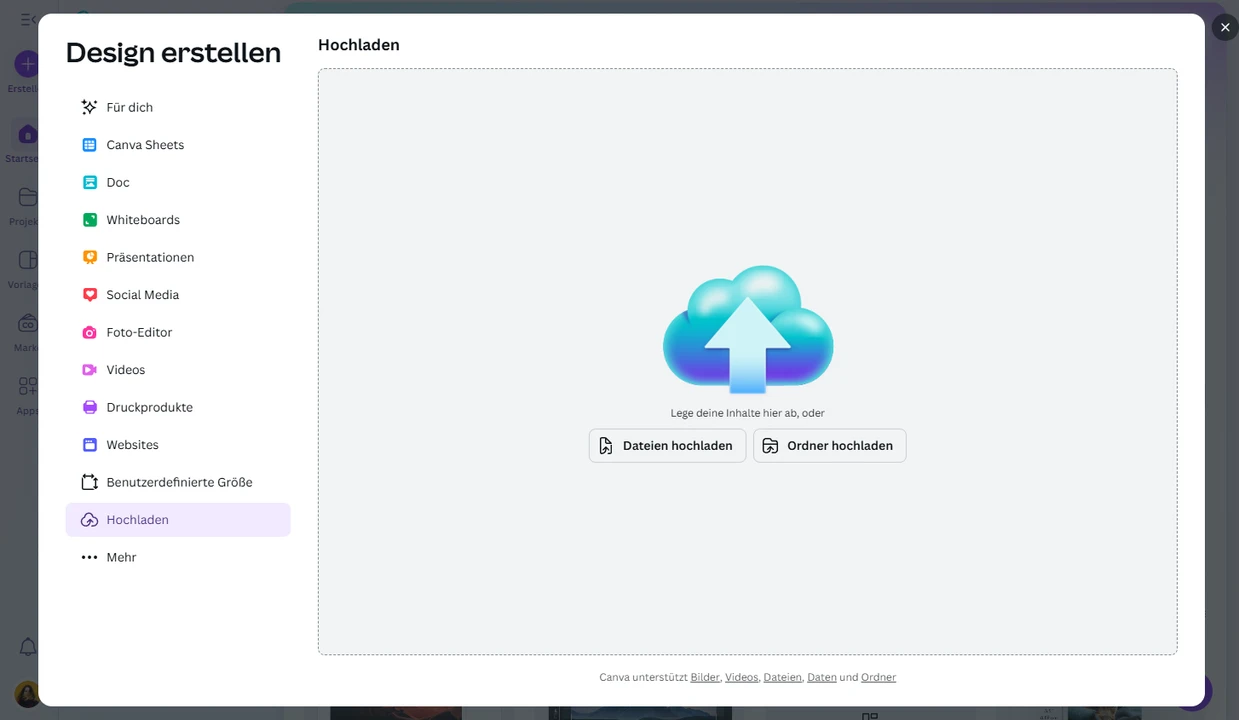Close the Design erstellen dialog
1239x720 pixels.
pyautogui.click(x=1225, y=27)
